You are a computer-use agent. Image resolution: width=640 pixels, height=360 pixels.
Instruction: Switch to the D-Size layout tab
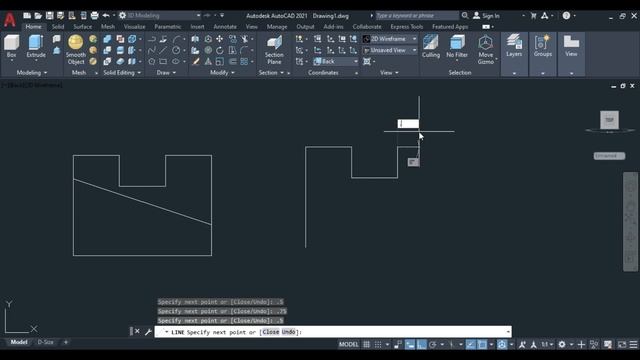coord(45,342)
